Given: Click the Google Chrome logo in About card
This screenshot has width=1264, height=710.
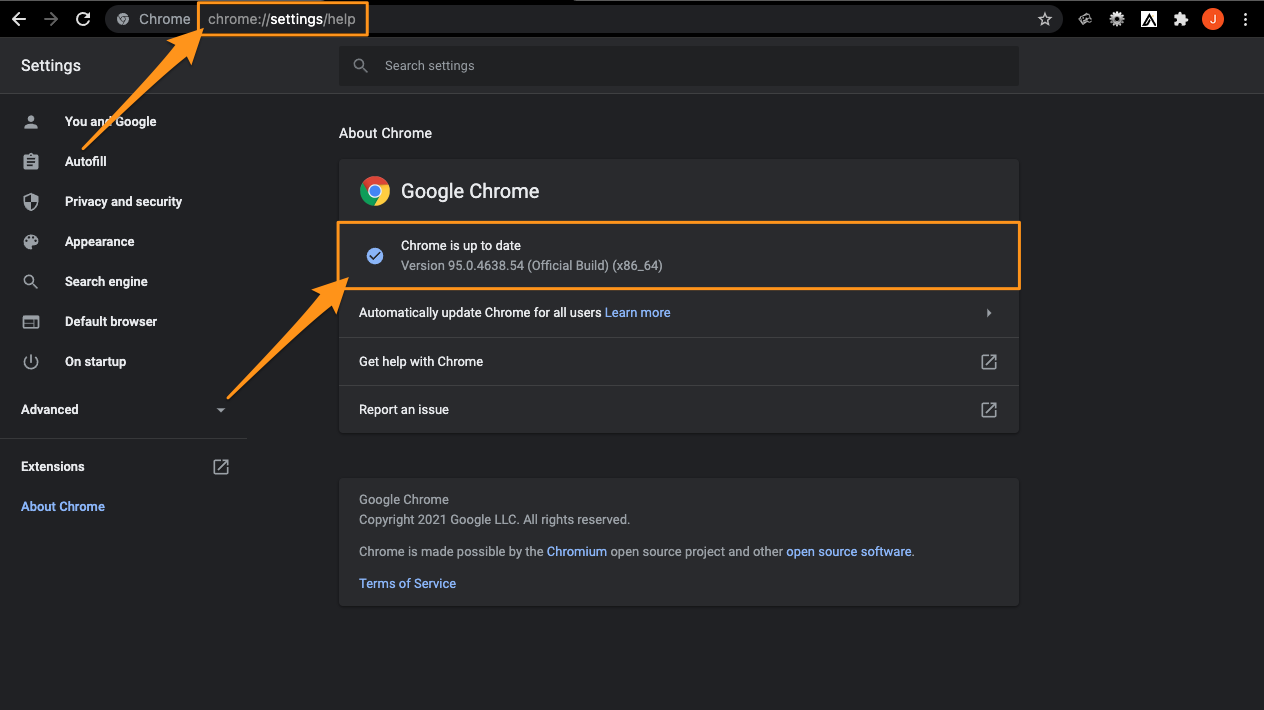Looking at the screenshot, I should pyautogui.click(x=375, y=191).
